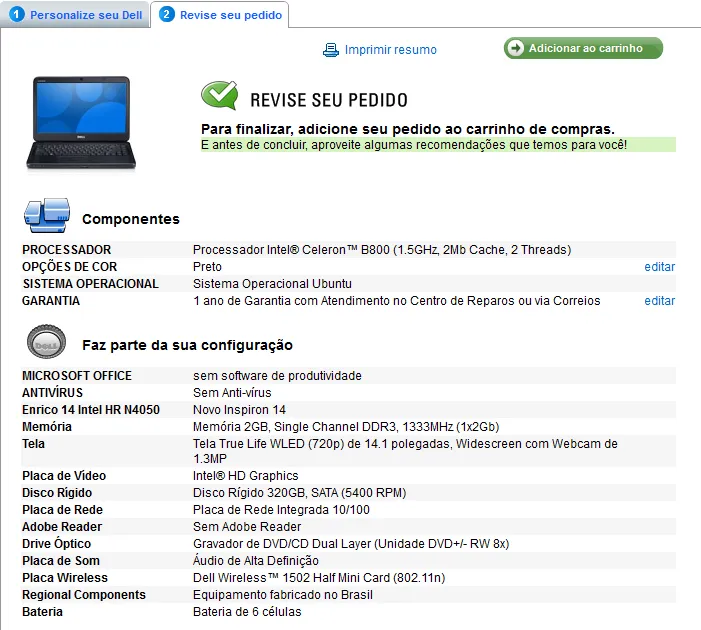Click the green checkmark bubble icon
The width and height of the screenshot is (701, 630).
220,95
